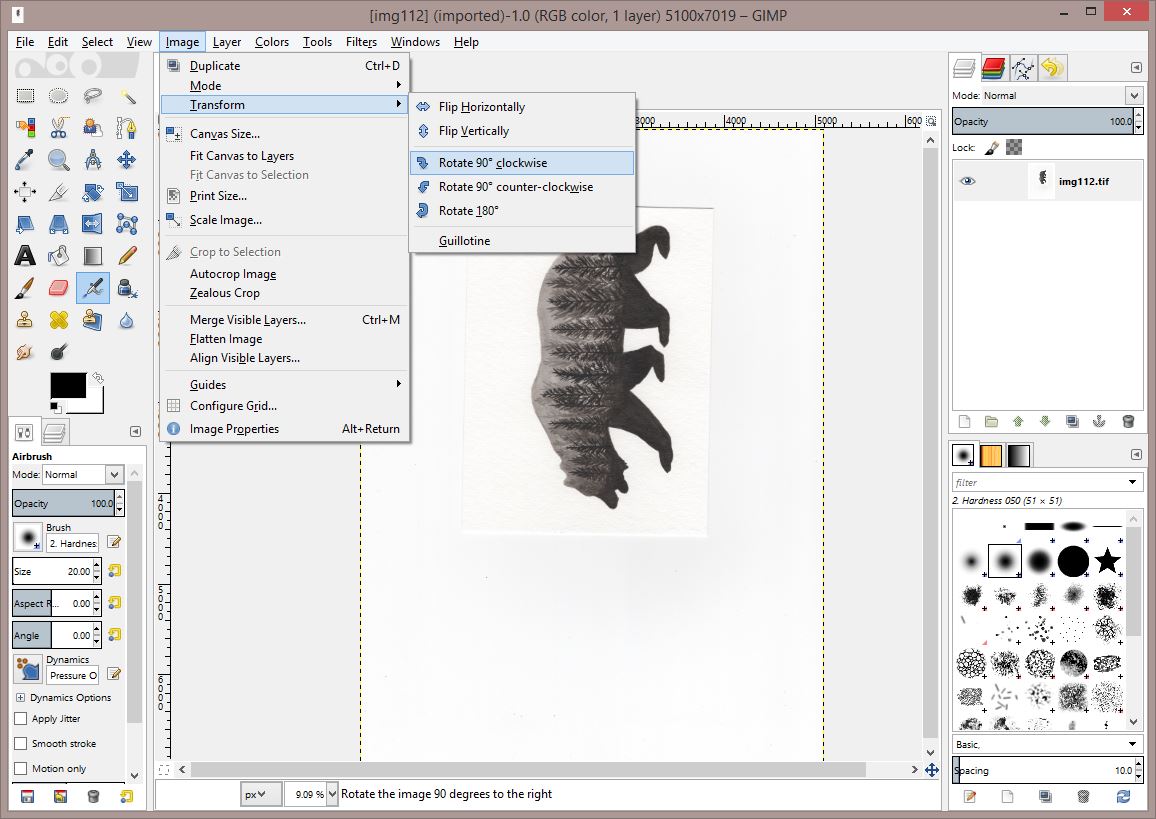The height and width of the screenshot is (819, 1156).
Task: Open the Filters menu
Action: pyautogui.click(x=361, y=42)
